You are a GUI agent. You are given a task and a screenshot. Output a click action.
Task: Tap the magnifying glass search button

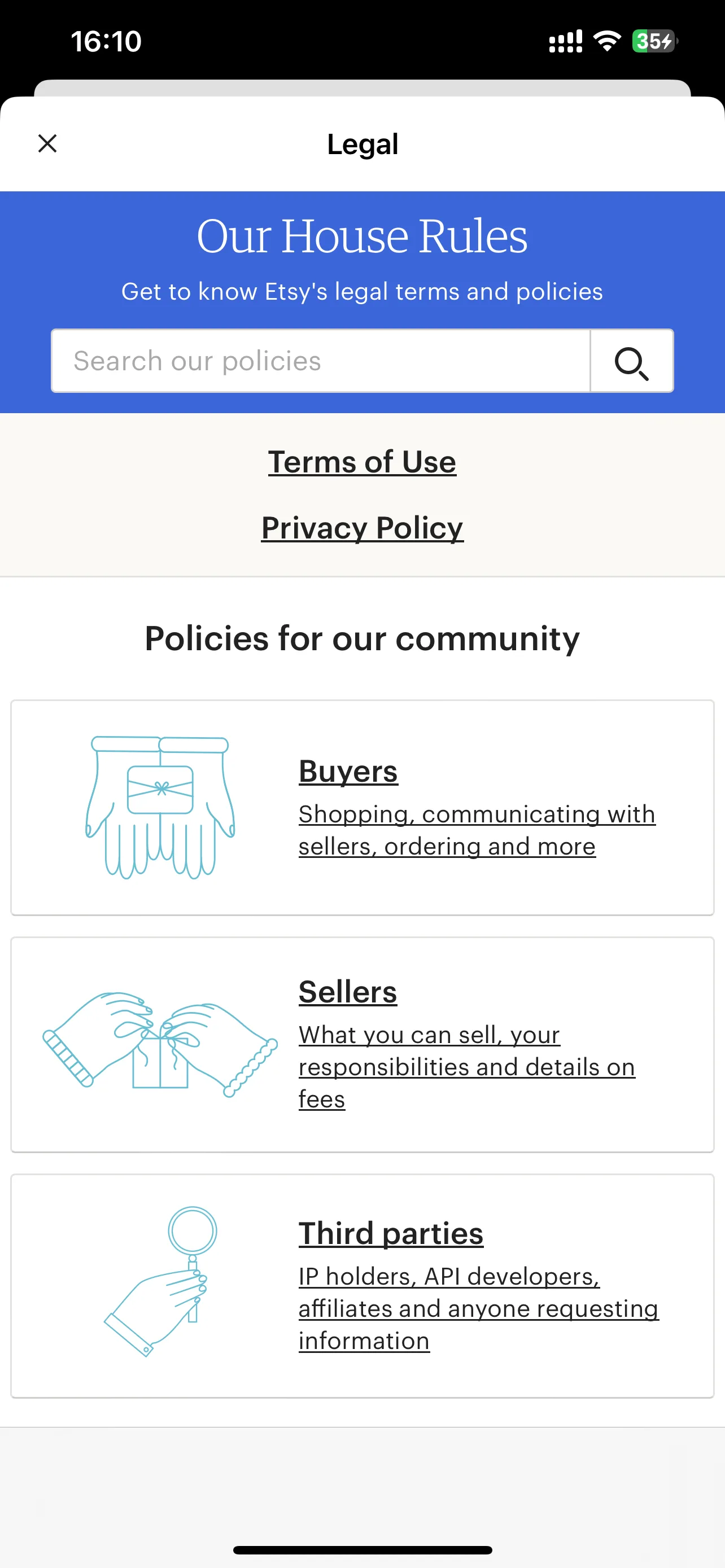[631, 361]
